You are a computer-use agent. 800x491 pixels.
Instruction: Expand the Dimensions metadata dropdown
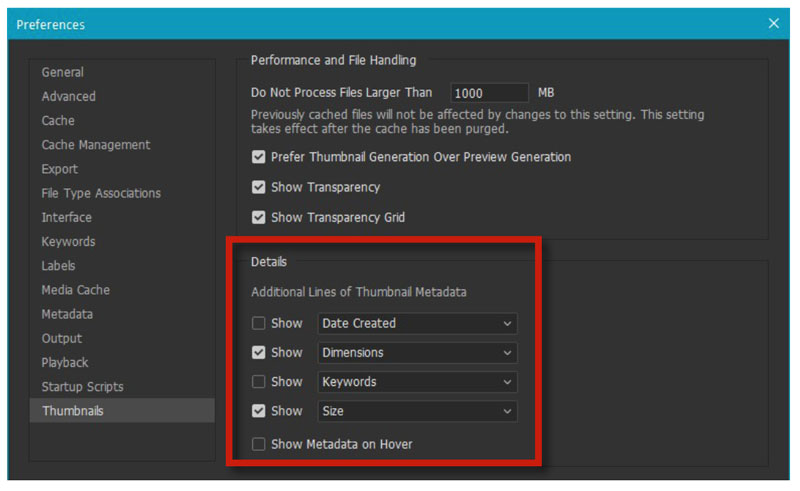point(417,353)
